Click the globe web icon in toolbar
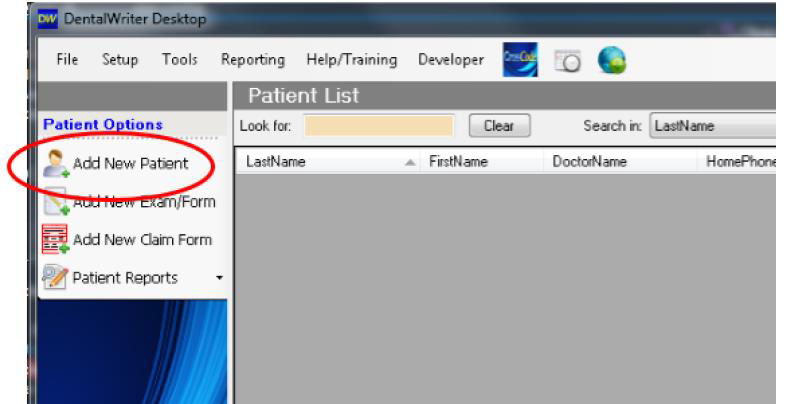Screen dimensions: 795x404 [x=612, y=60]
